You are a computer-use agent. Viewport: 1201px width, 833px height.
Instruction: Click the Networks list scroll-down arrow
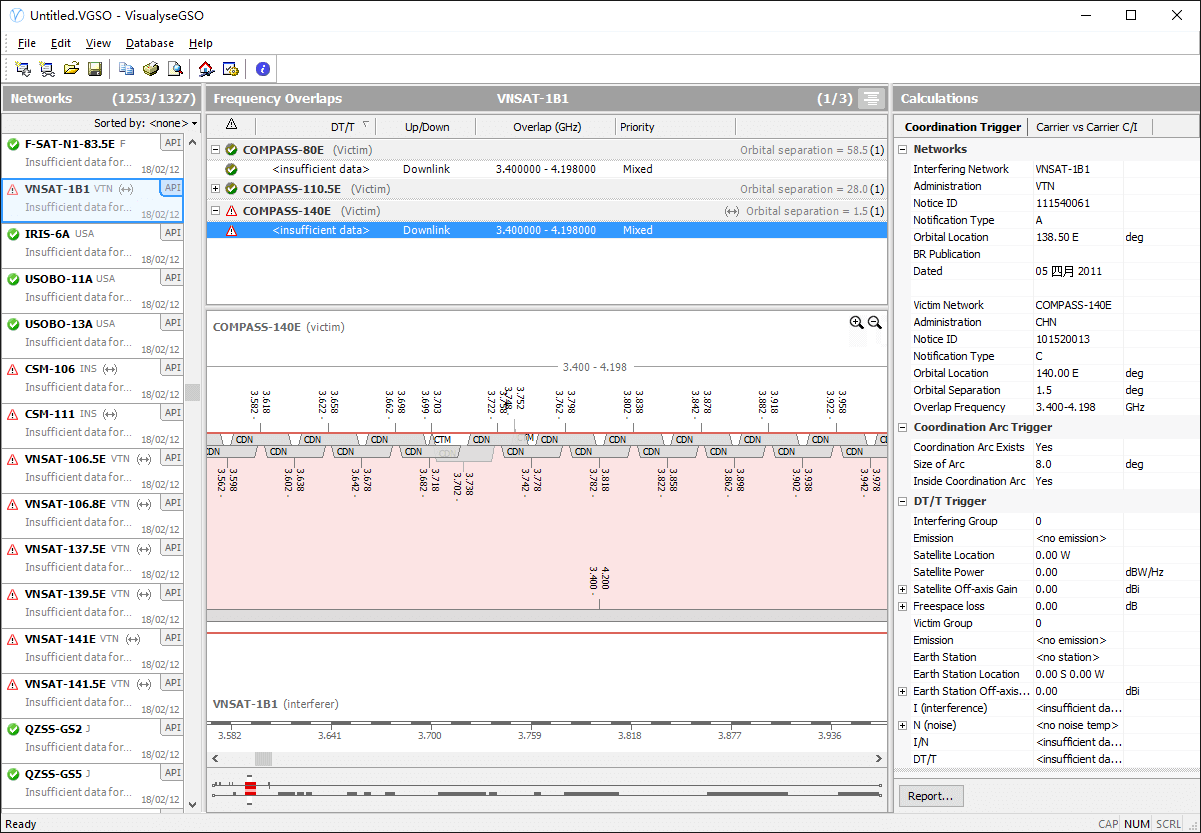coord(193,803)
